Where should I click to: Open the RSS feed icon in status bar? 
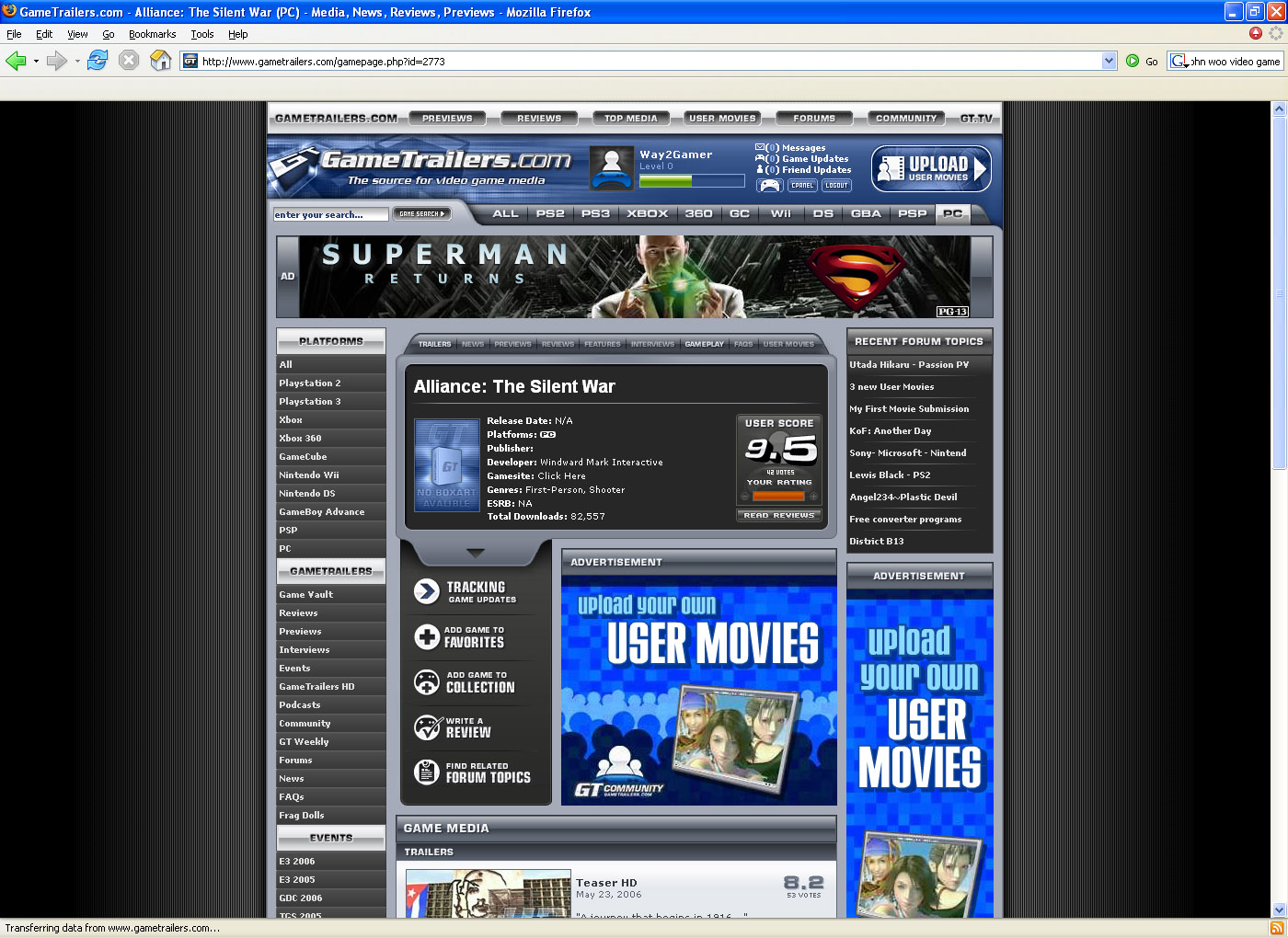pos(1276,928)
